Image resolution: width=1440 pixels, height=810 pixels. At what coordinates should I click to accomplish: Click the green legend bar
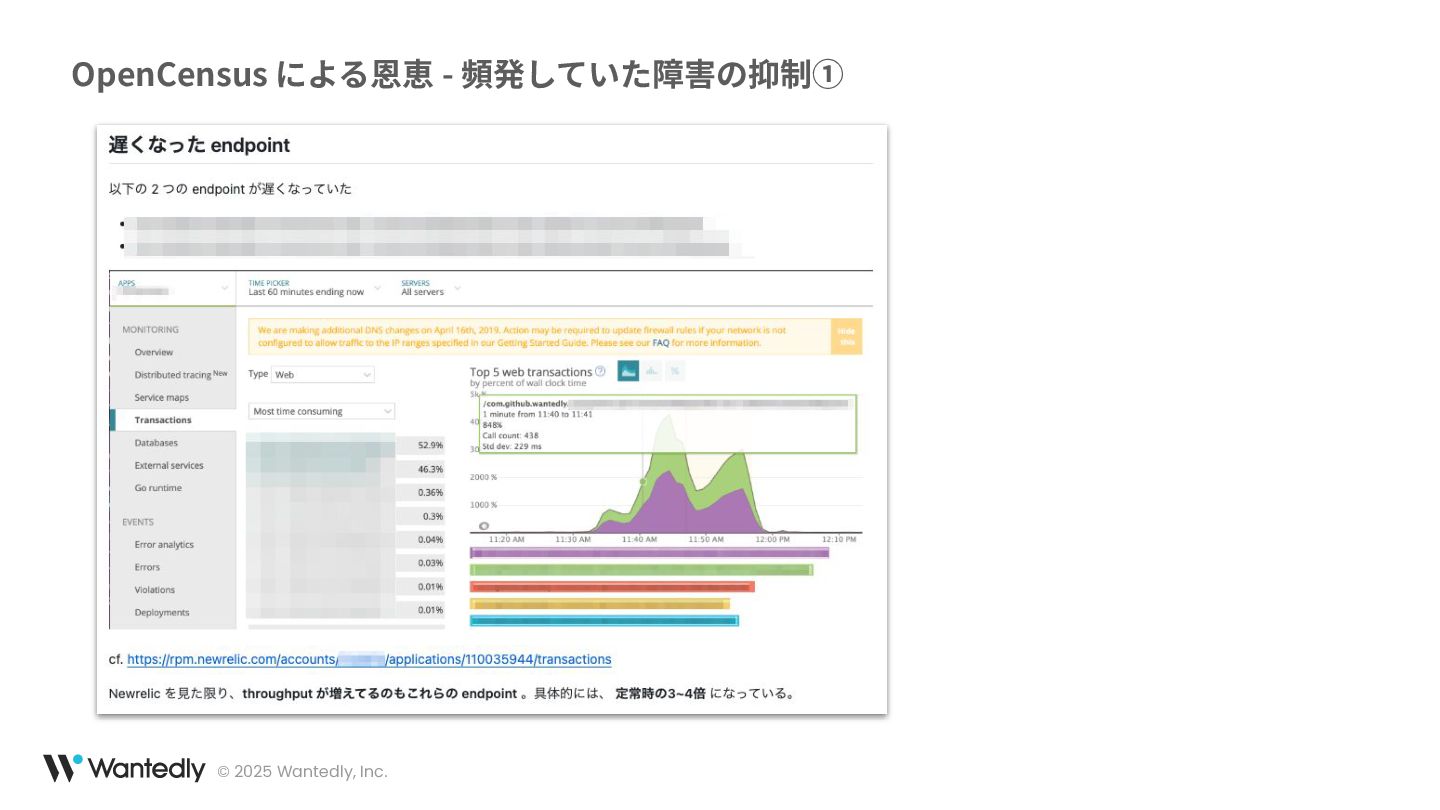642,570
